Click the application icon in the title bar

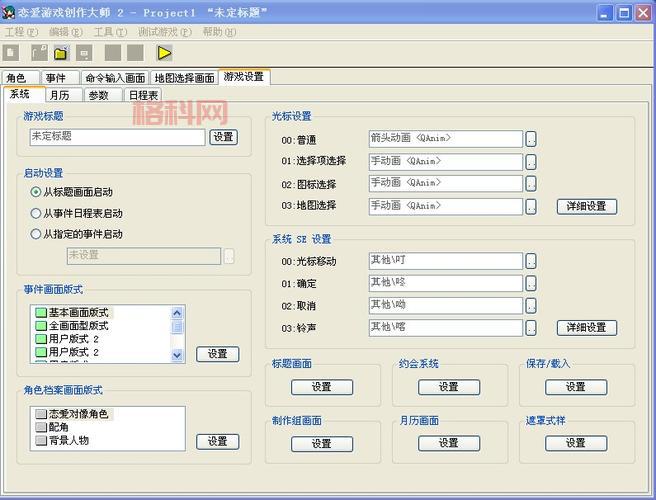coord(8,13)
